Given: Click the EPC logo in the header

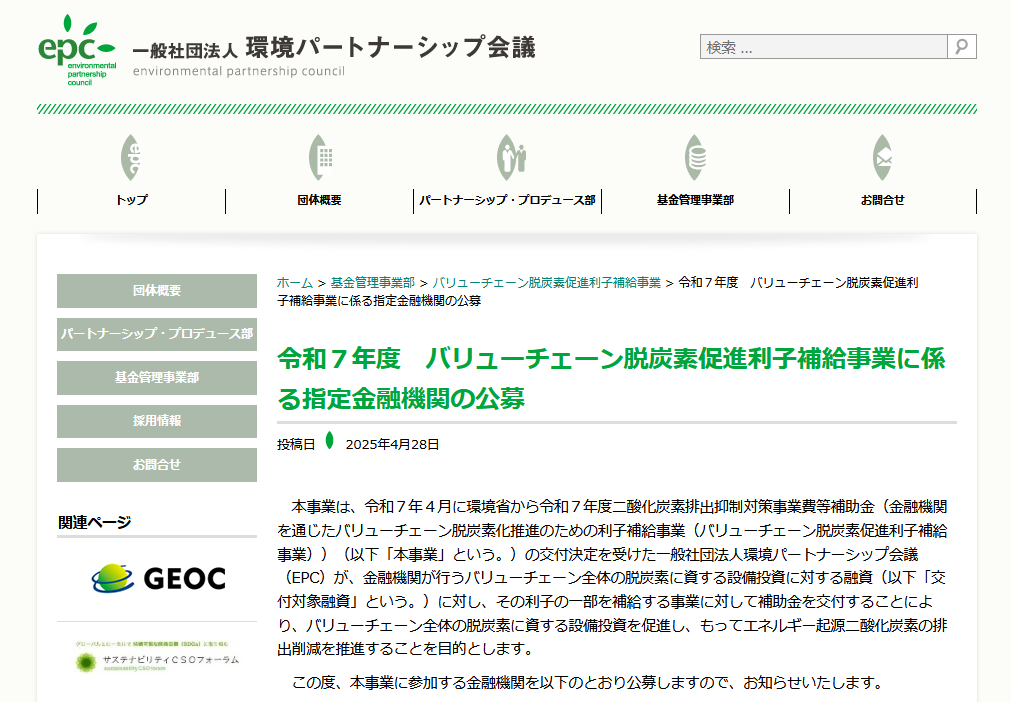Looking at the screenshot, I should point(77,51).
